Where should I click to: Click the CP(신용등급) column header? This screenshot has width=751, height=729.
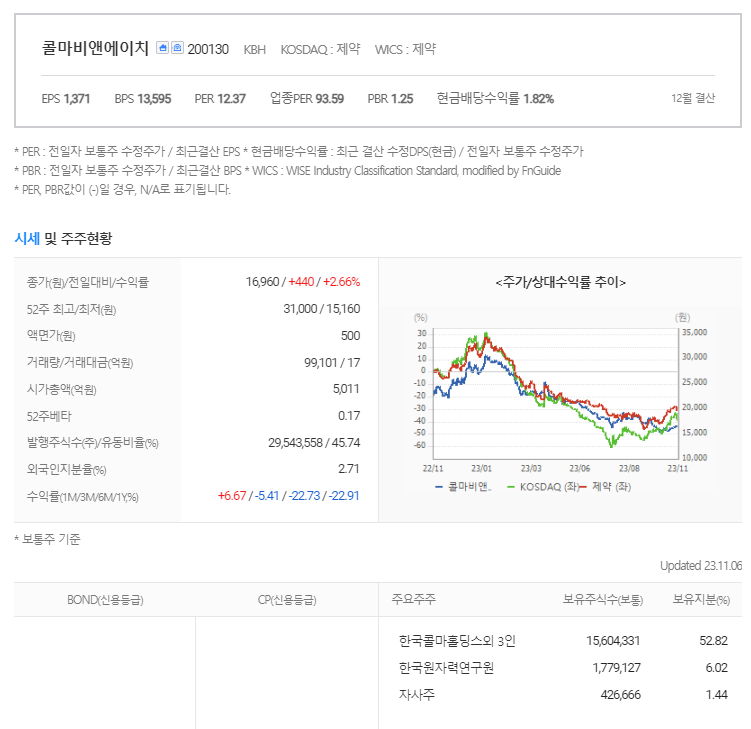(x=287, y=600)
